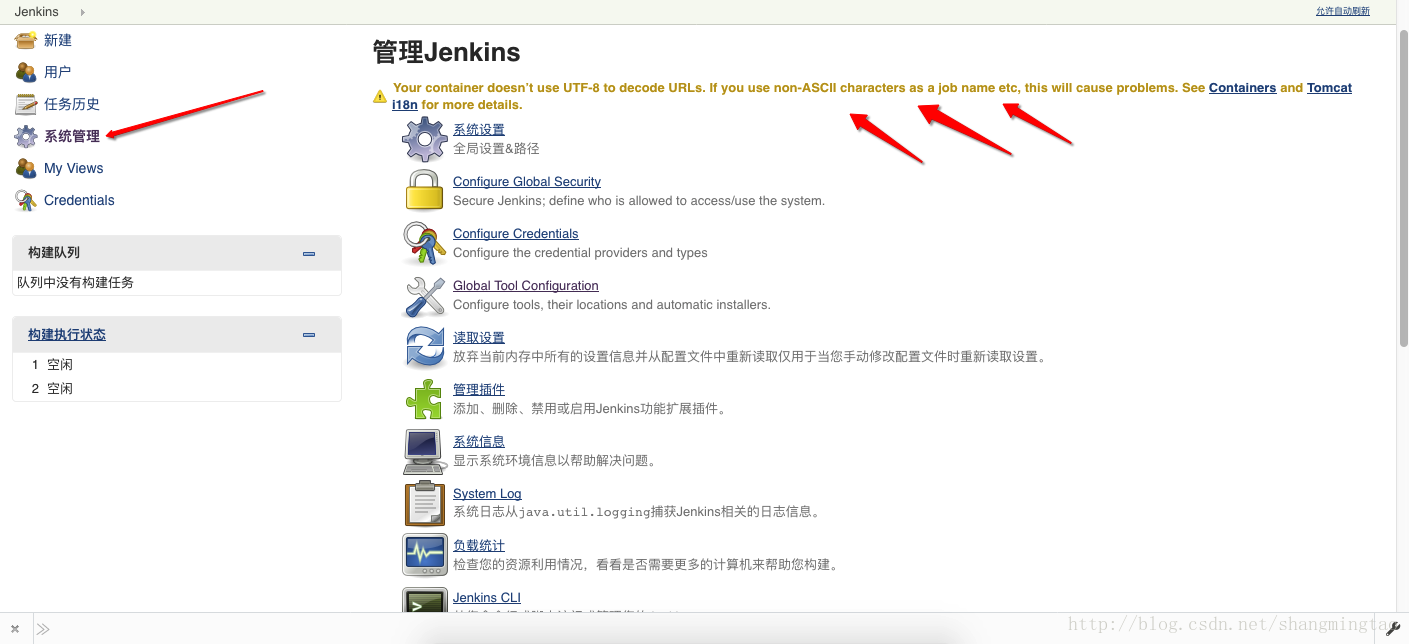Click the 管理Jenkins page heading

click(446, 52)
